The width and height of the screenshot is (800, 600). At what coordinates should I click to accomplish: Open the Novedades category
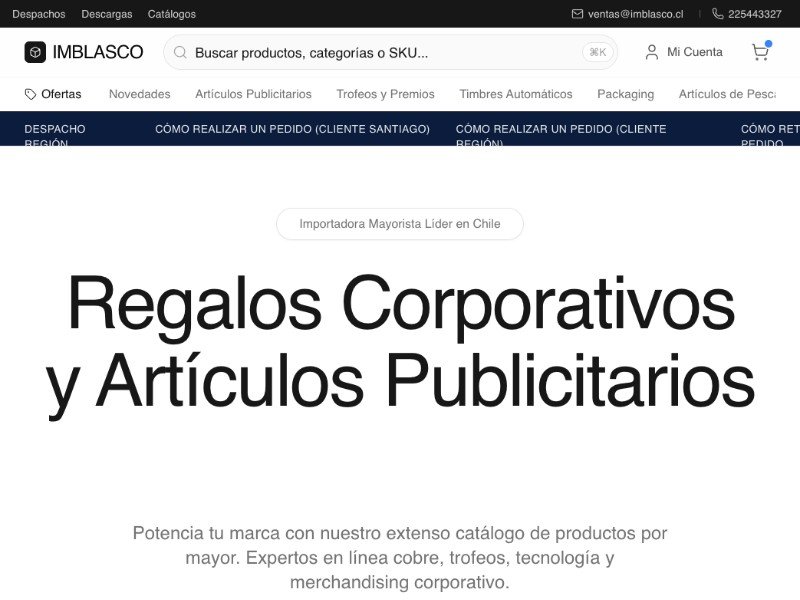coord(140,94)
